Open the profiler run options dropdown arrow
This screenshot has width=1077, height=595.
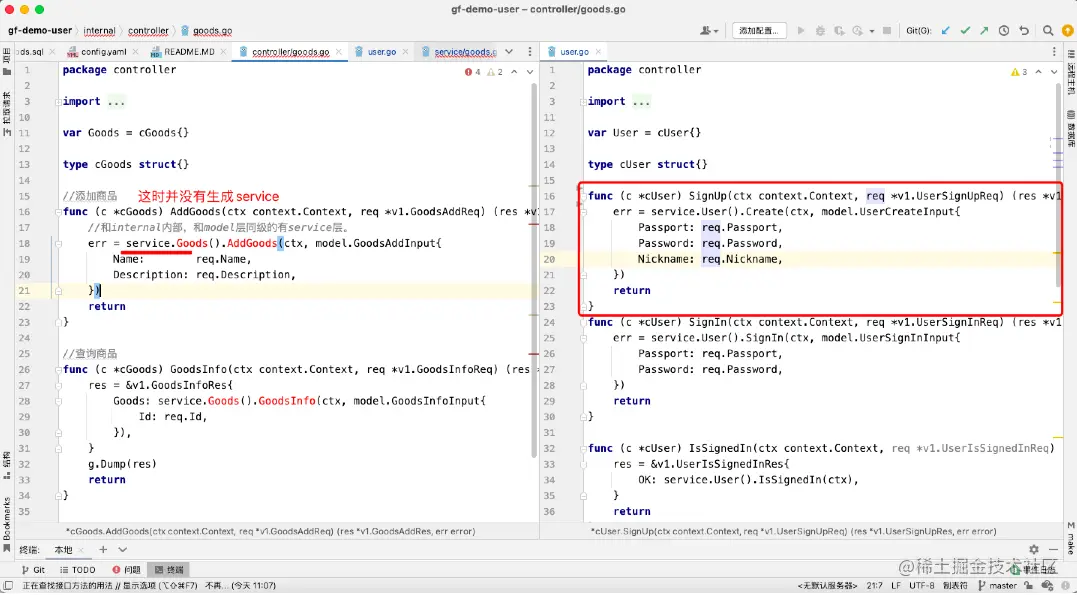(872, 31)
